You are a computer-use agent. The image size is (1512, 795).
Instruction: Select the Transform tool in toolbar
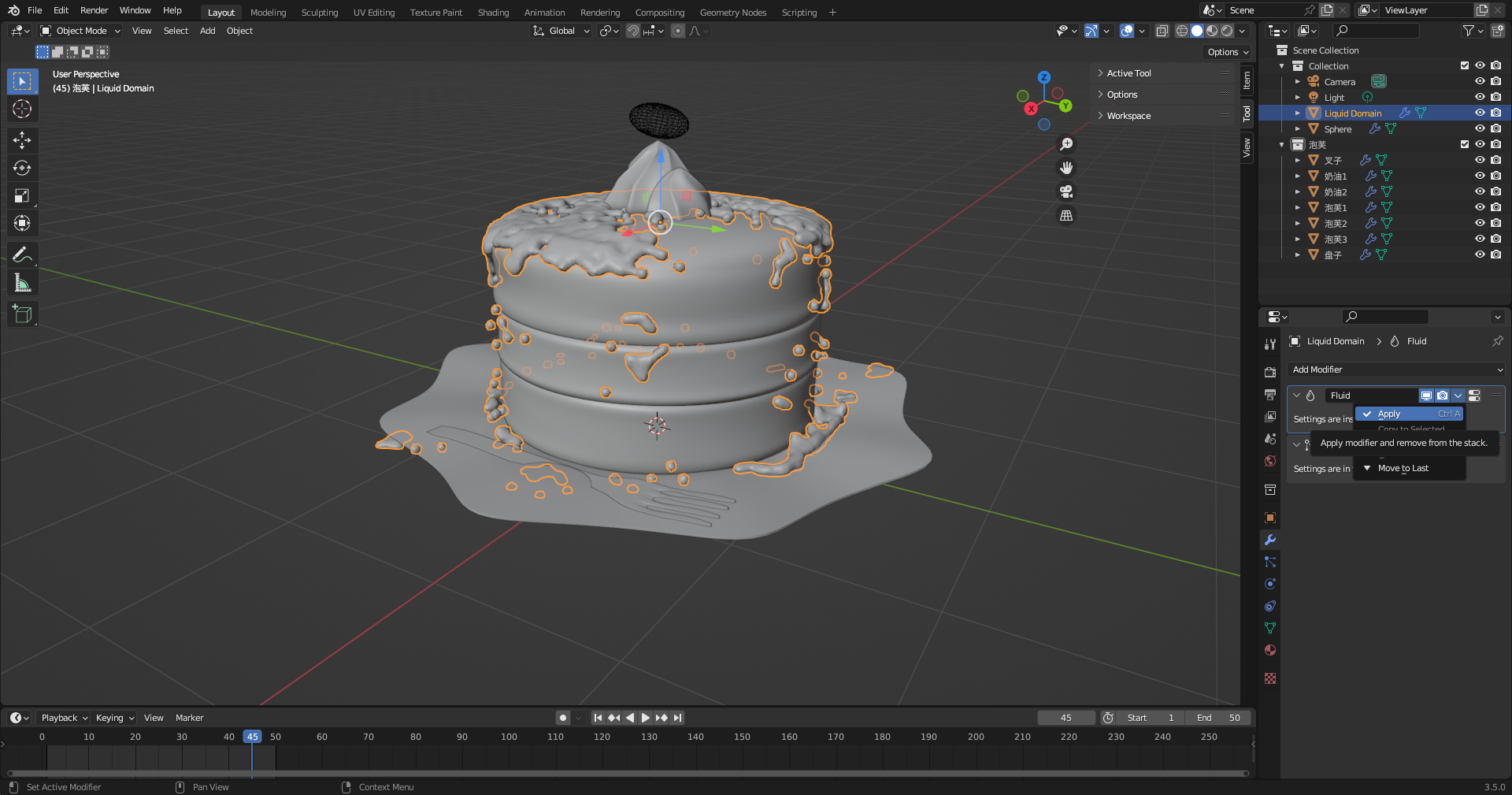click(x=22, y=223)
